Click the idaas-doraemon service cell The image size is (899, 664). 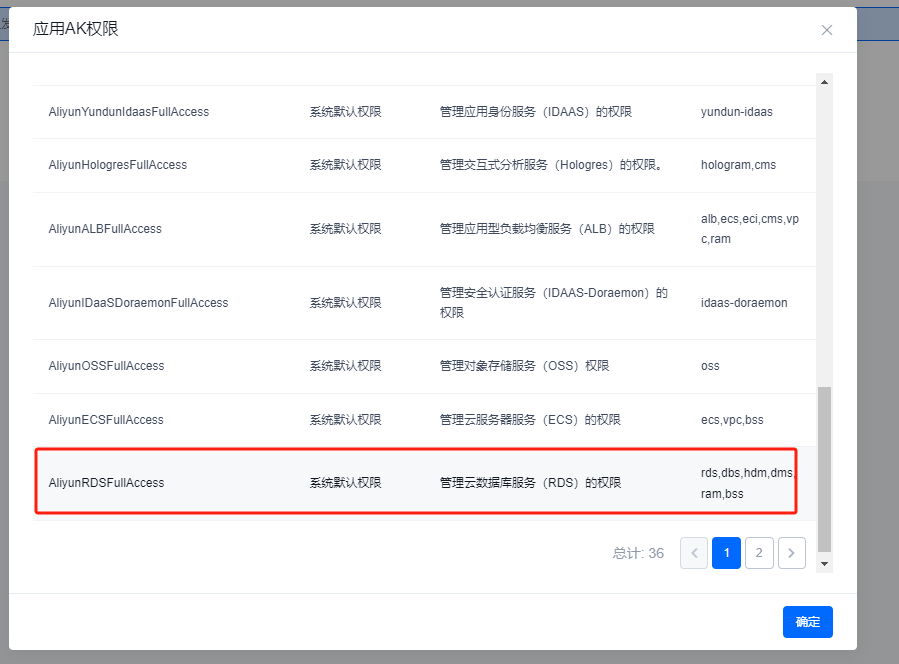coord(744,303)
